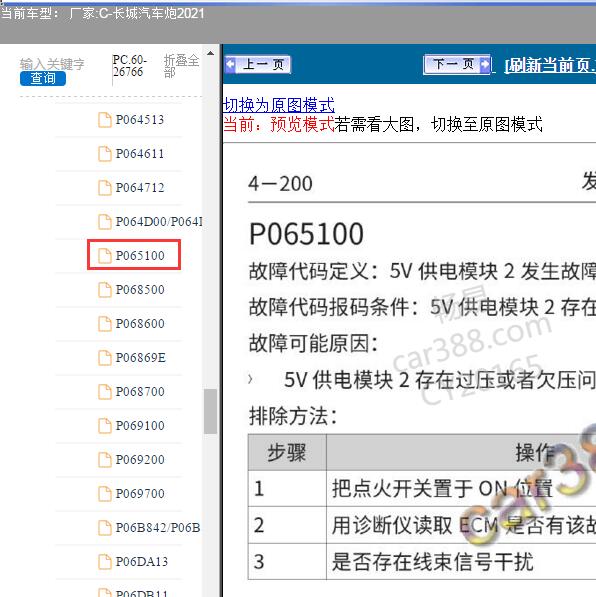Screen dimensions: 596x597
Task: Open the P06869E tree entry
Action: pyautogui.click(x=141, y=358)
